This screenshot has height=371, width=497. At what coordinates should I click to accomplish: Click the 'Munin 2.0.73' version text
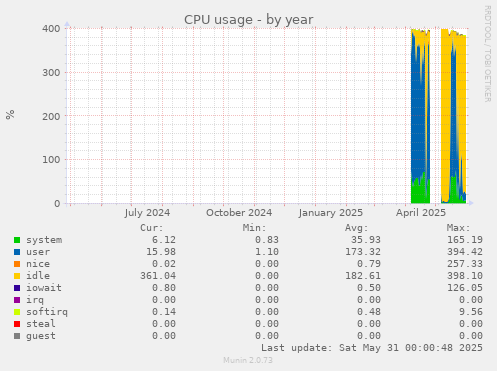point(248,360)
